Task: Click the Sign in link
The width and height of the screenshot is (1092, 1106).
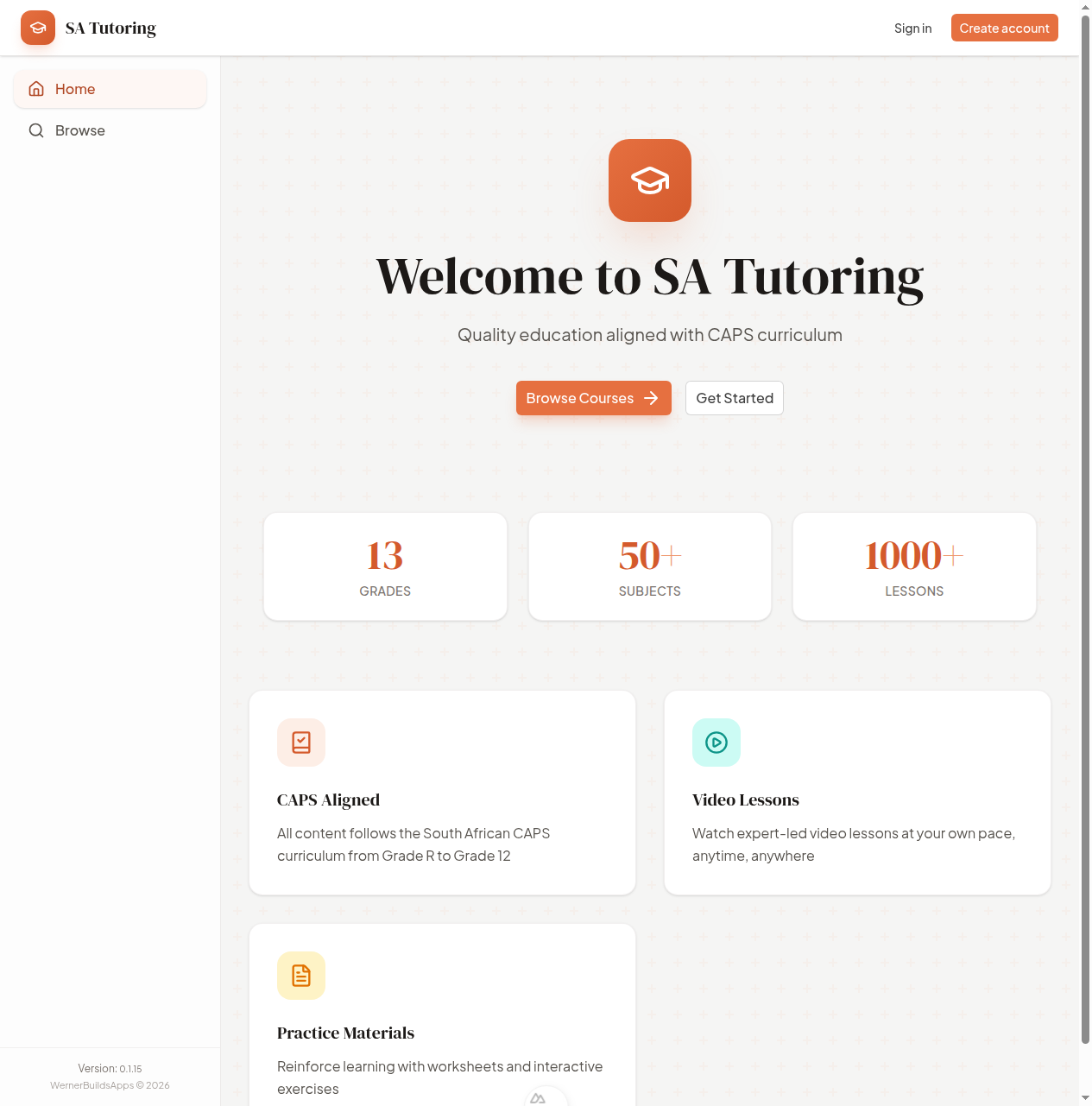Action: pyautogui.click(x=912, y=28)
